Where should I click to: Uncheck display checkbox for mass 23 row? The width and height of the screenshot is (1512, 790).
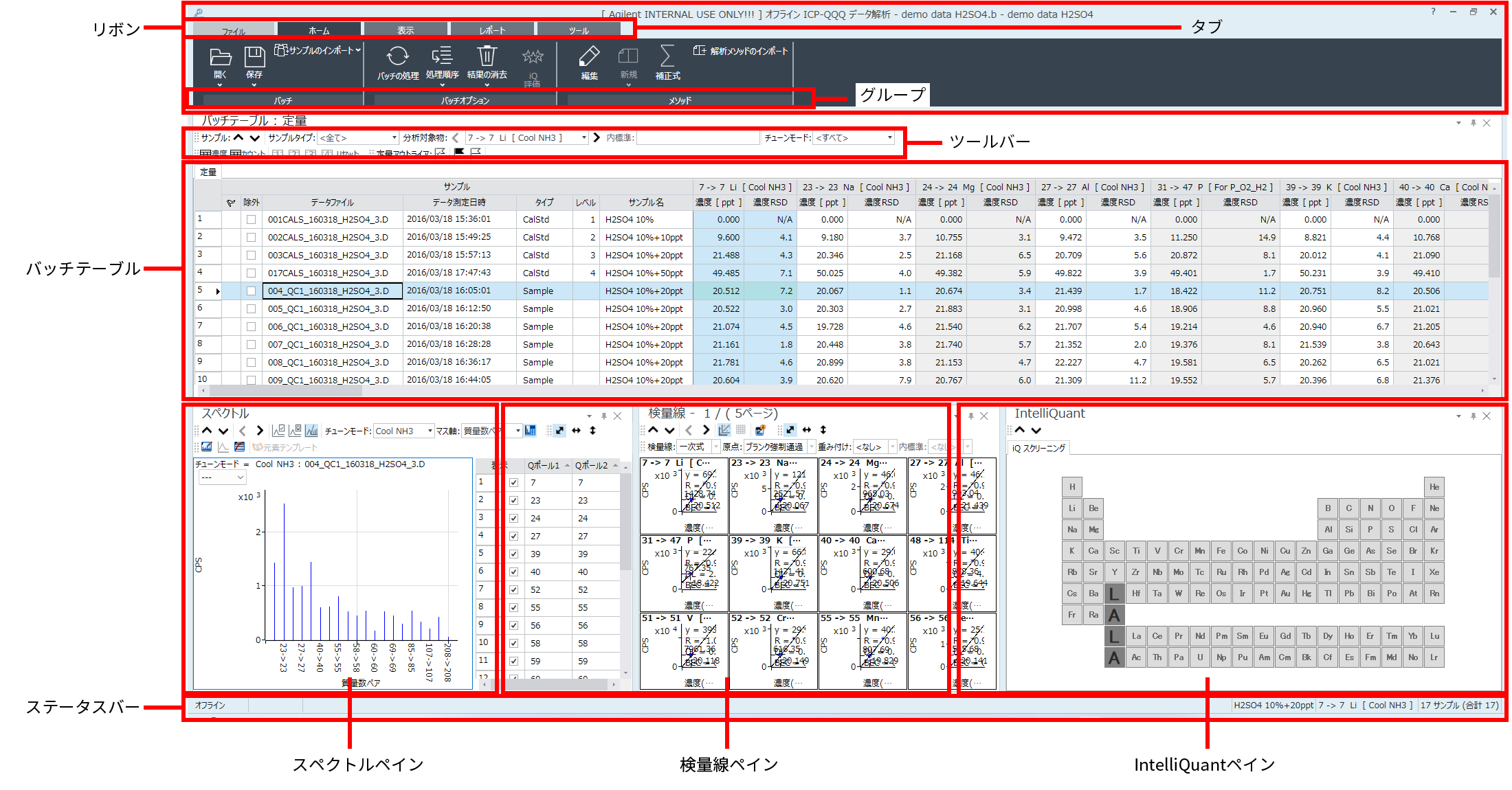513,501
